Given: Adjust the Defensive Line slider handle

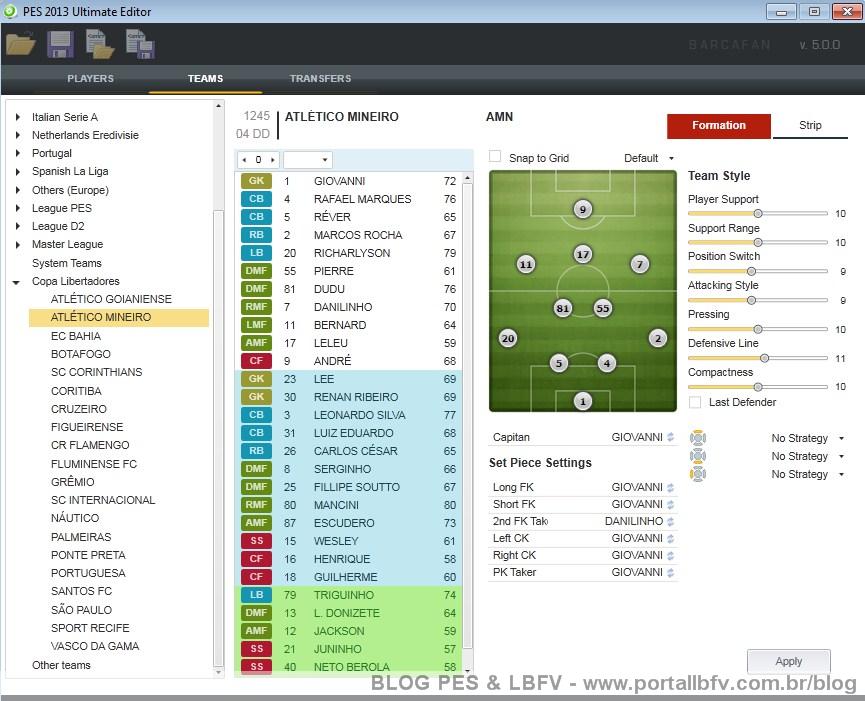Looking at the screenshot, I should click(765, 357).
